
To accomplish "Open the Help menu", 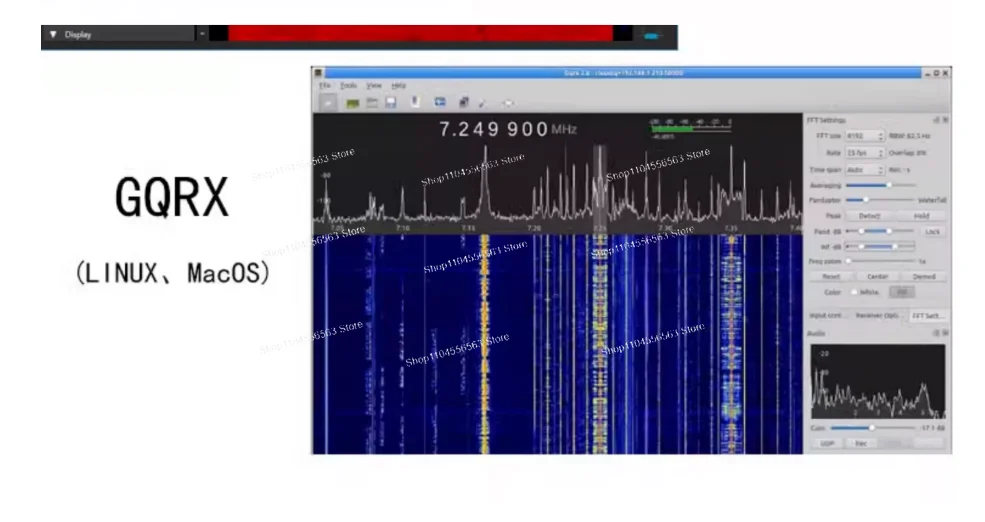I will click(398, 85).
